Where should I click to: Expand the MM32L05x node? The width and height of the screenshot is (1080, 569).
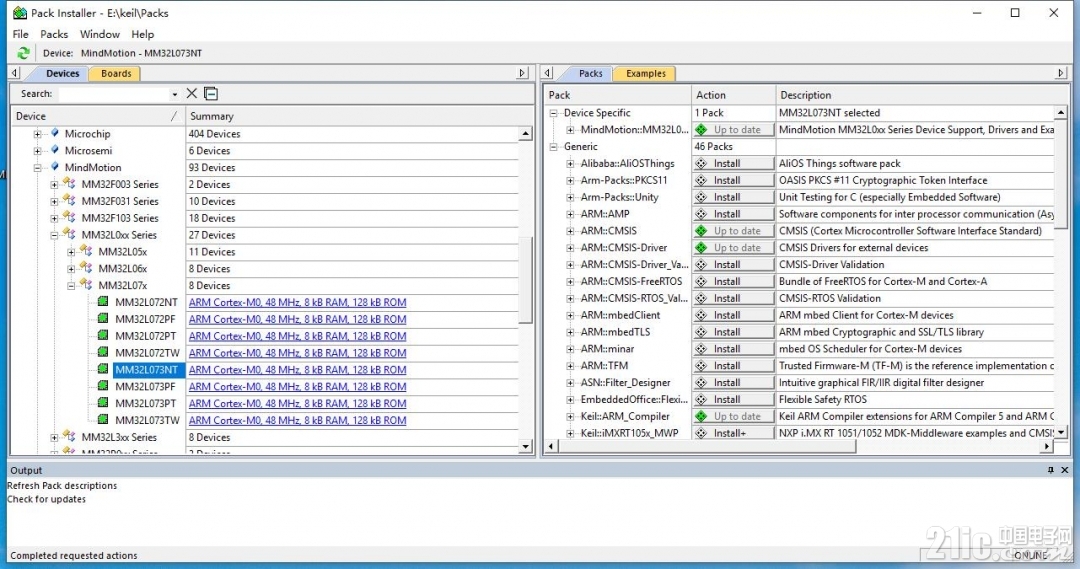point(71,251)
